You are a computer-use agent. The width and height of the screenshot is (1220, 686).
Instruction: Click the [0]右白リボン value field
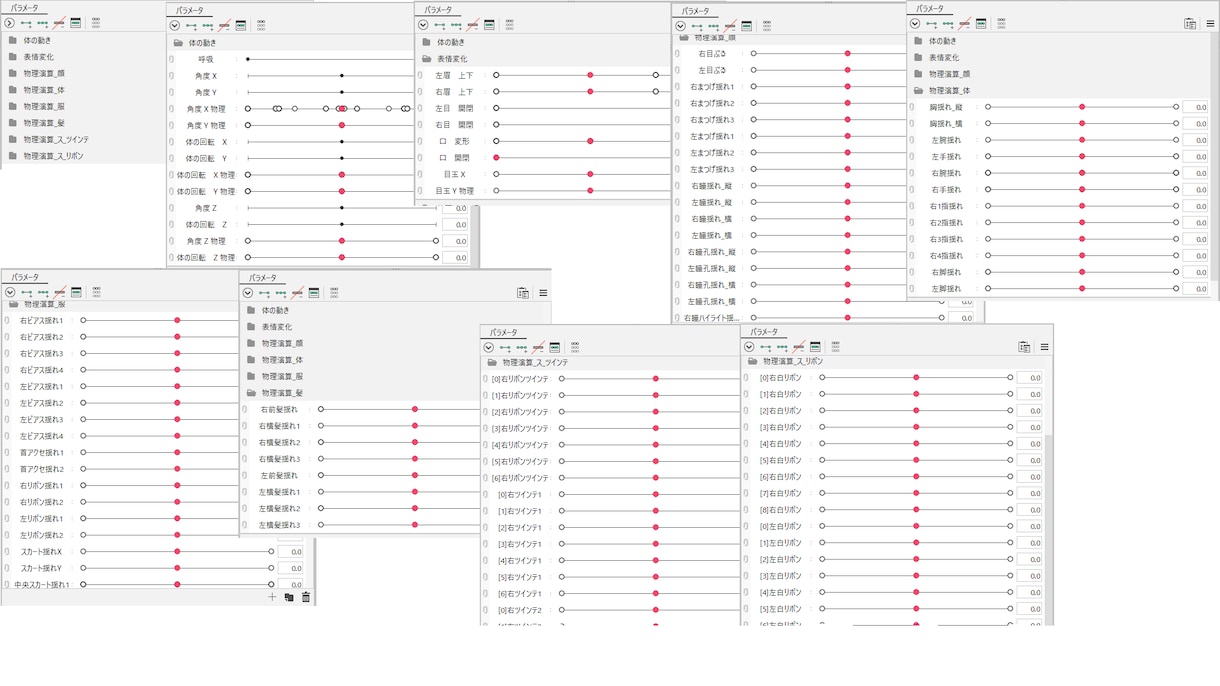(x=1029, y=378)
